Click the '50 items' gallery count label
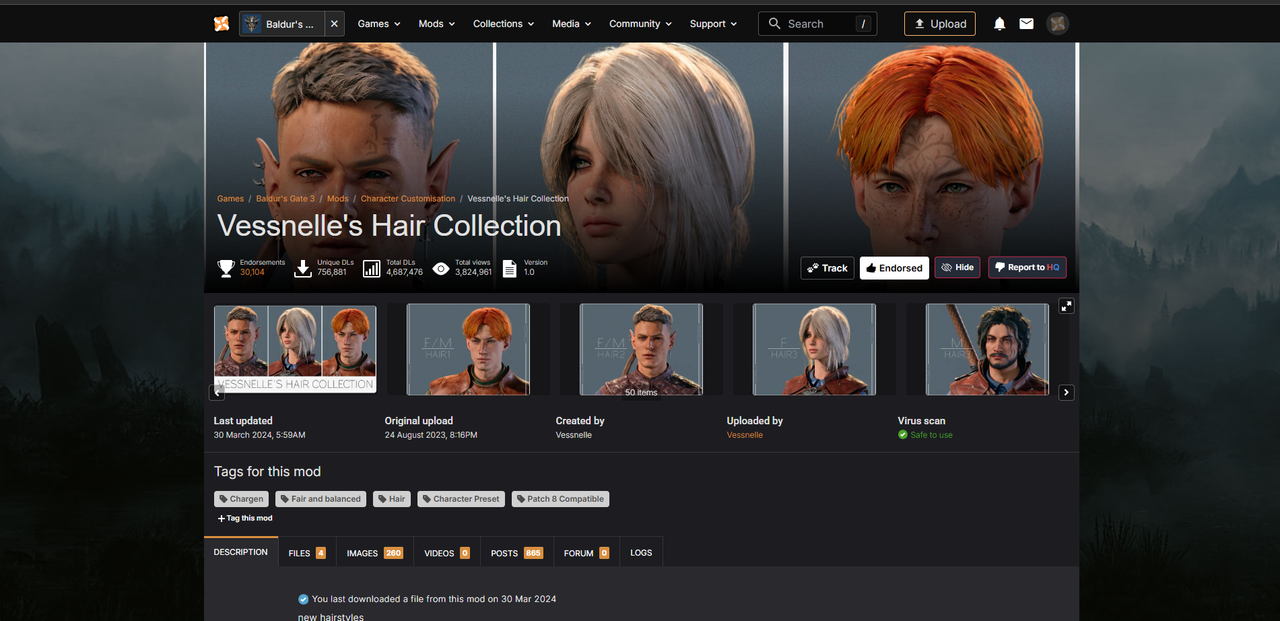 click(641, 392)
